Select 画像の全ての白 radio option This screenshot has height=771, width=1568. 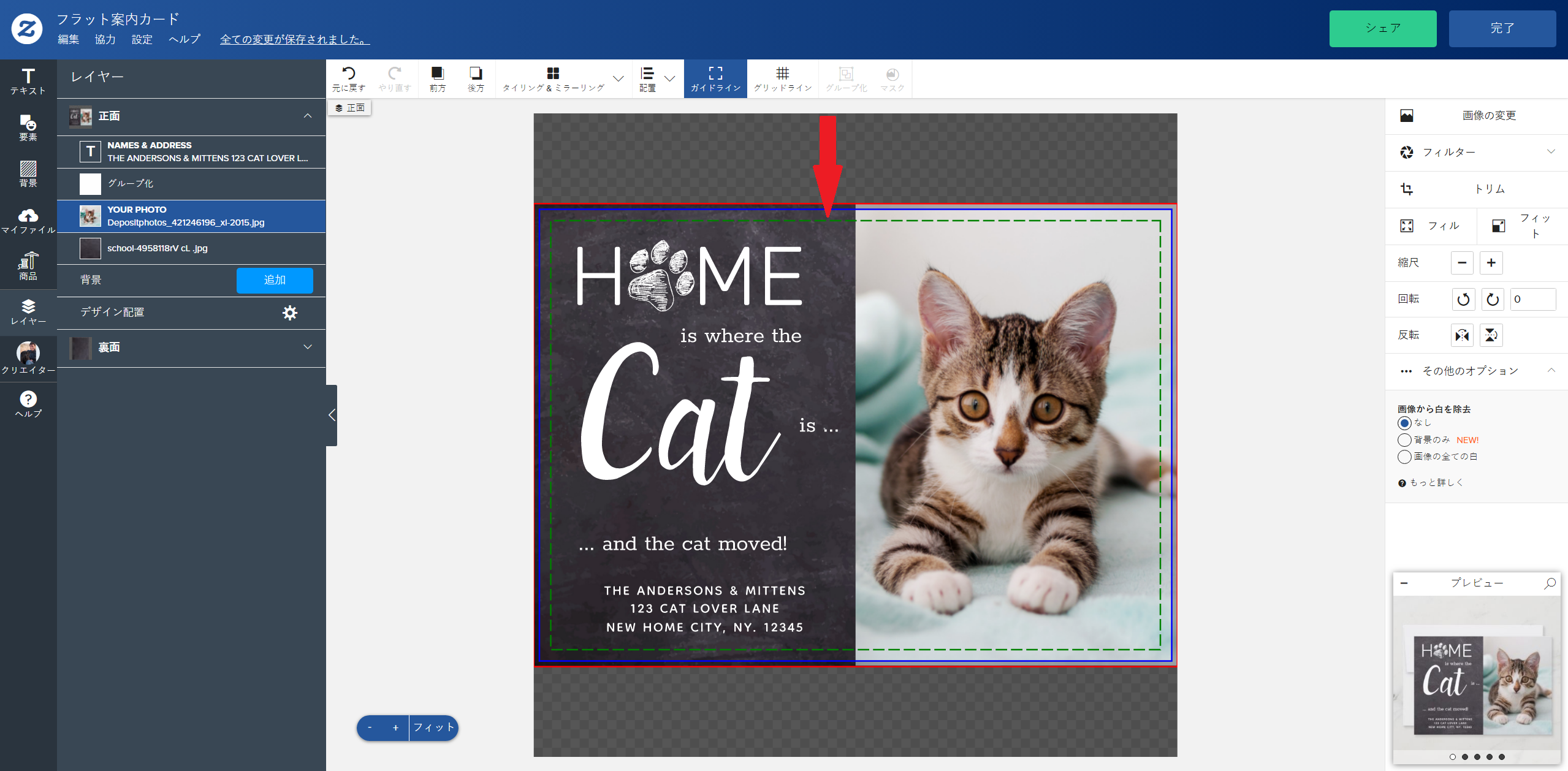click(x=1404, y=457)
